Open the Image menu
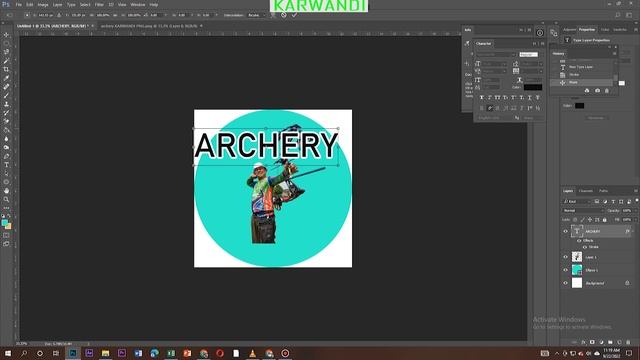 click(43, 4)
